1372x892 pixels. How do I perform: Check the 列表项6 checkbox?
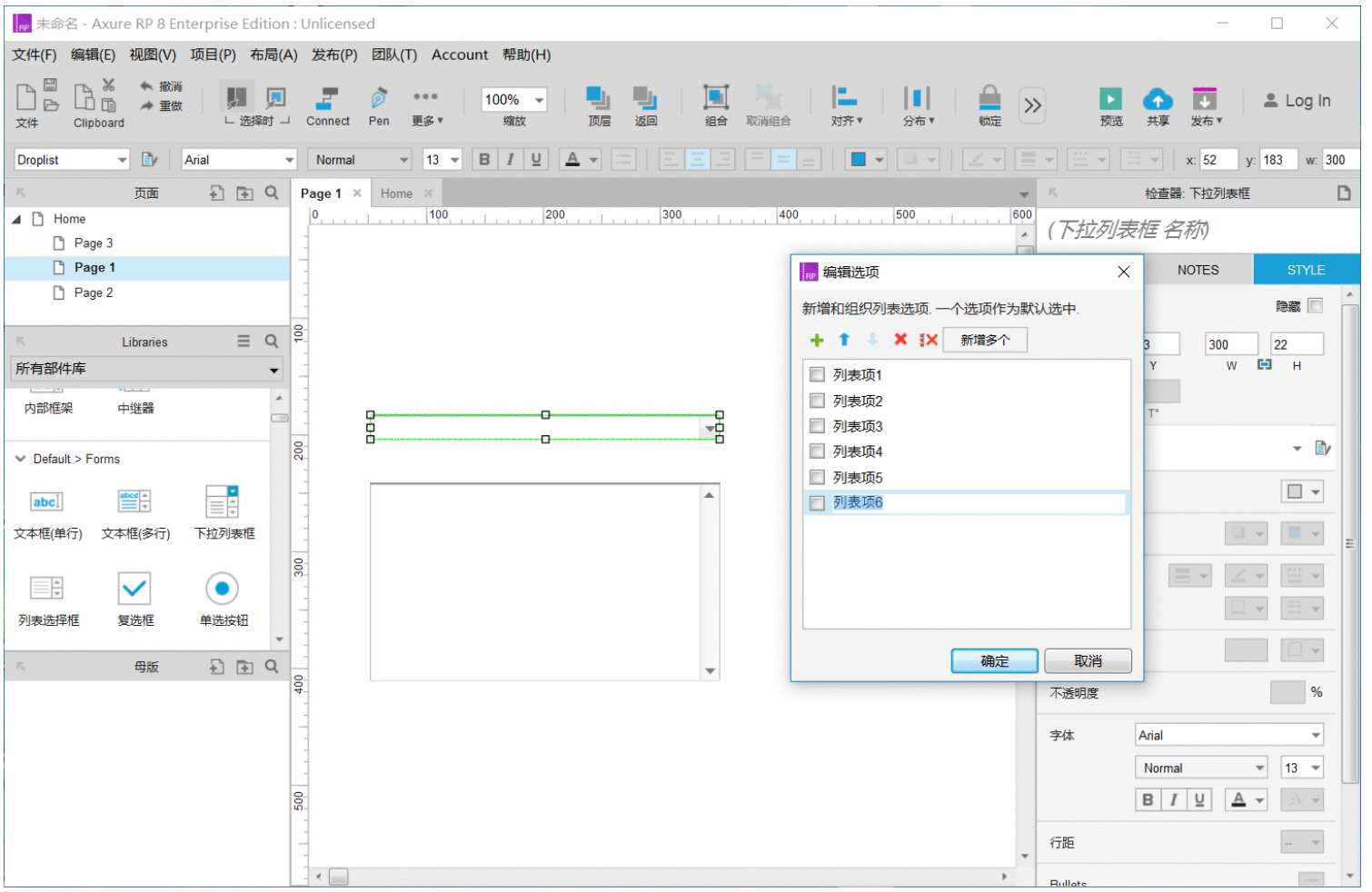coord(817,503)
